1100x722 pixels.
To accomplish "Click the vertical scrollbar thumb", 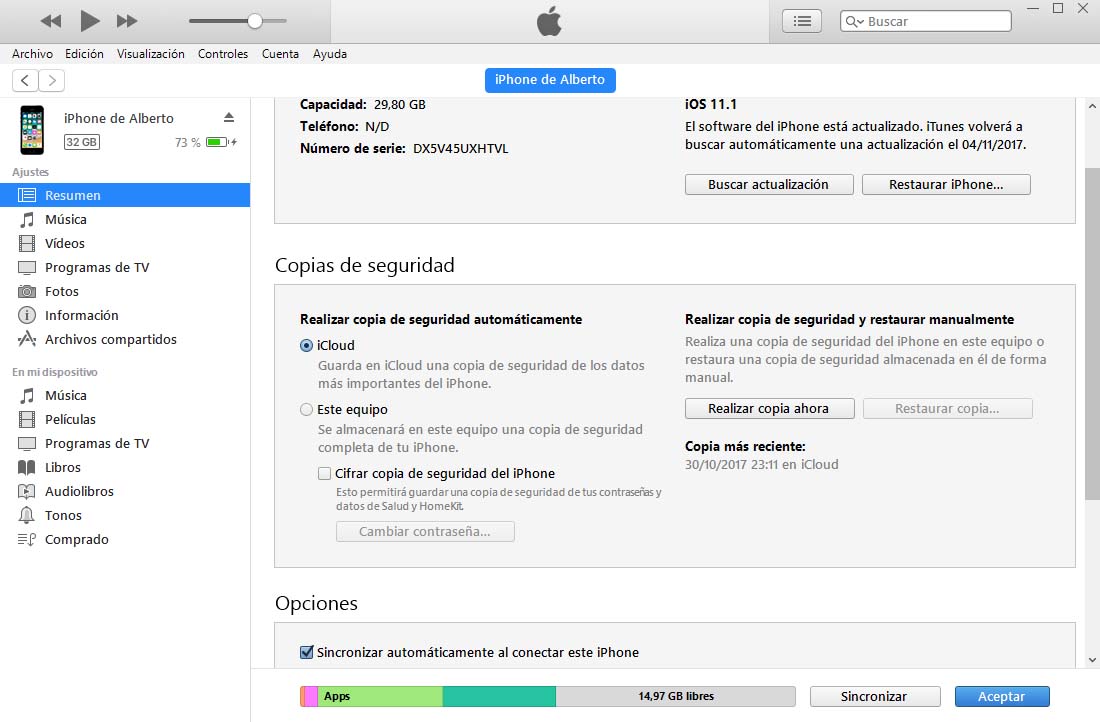I will pos(1092,334).
